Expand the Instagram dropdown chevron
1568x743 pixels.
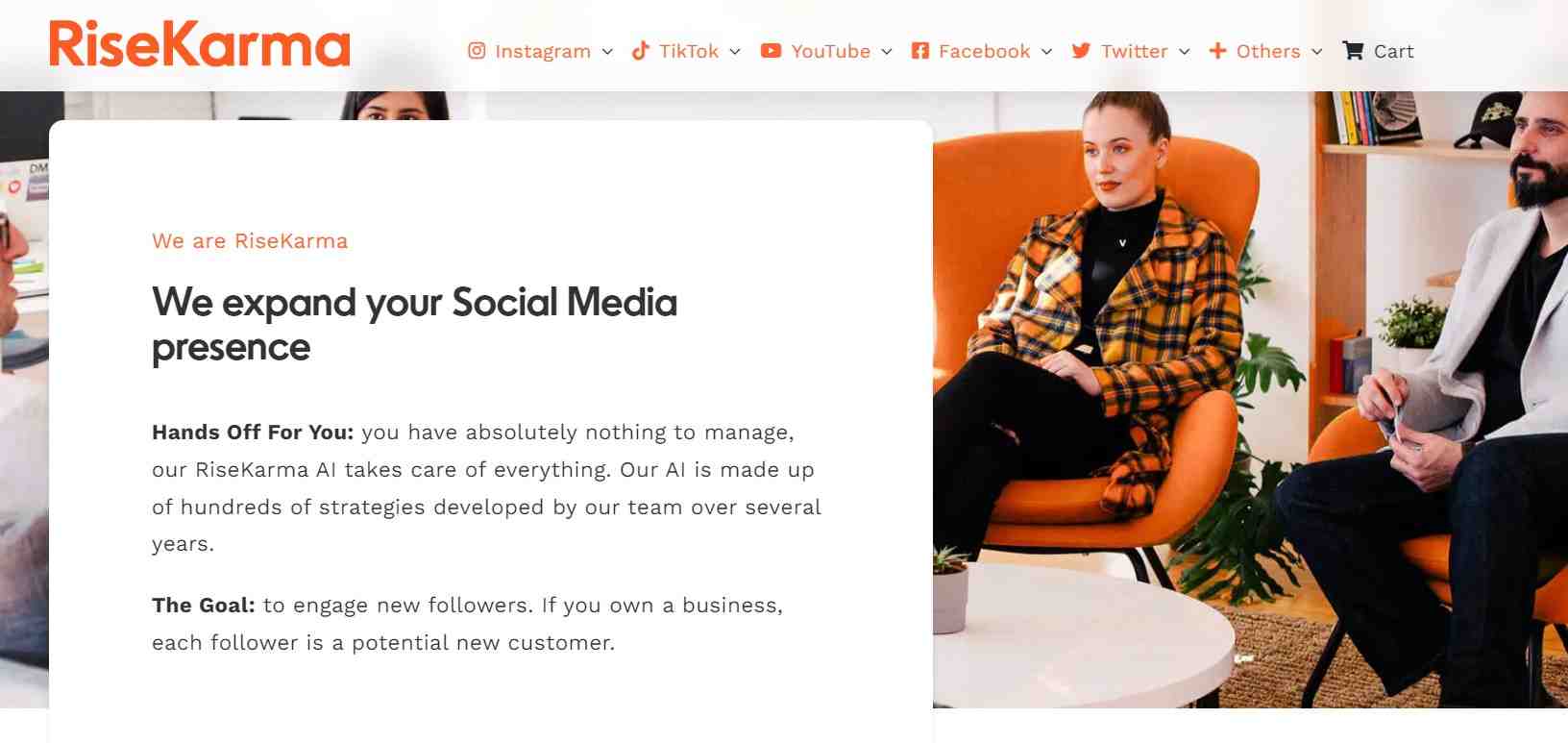(607, 53)
